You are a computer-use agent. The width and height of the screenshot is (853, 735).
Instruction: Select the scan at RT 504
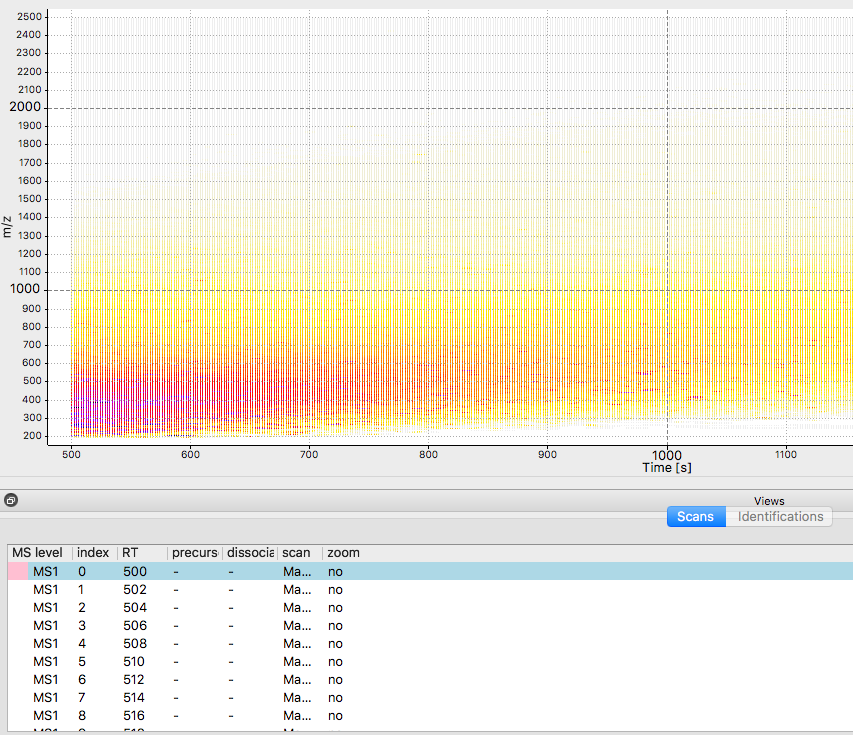point(132,607)
